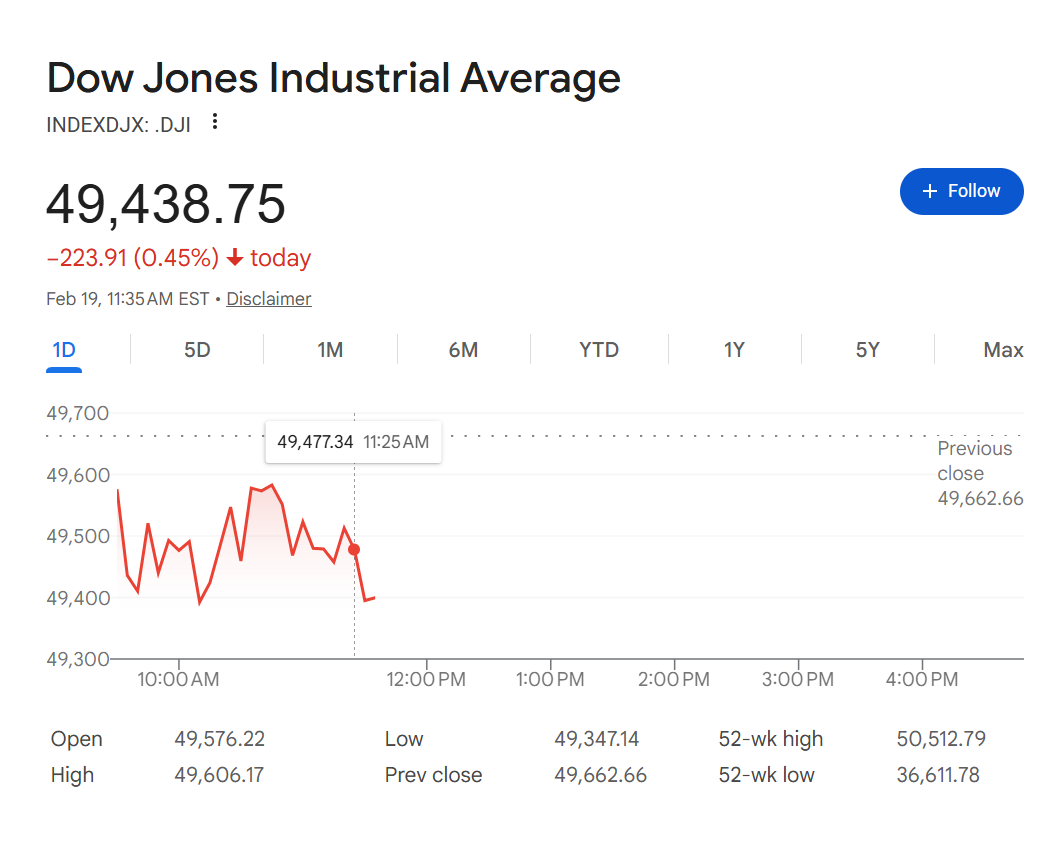The width and height of the screenshot is (1054, 858).
Task: Switch to the 5D chart range
Action: [x=197, y=350]
